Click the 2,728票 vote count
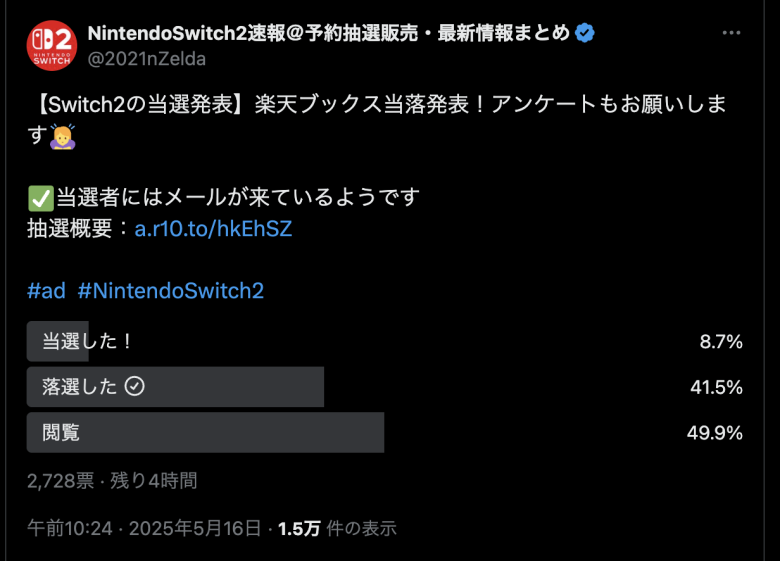This screenshot has width=780, height=561. (60, 481)
